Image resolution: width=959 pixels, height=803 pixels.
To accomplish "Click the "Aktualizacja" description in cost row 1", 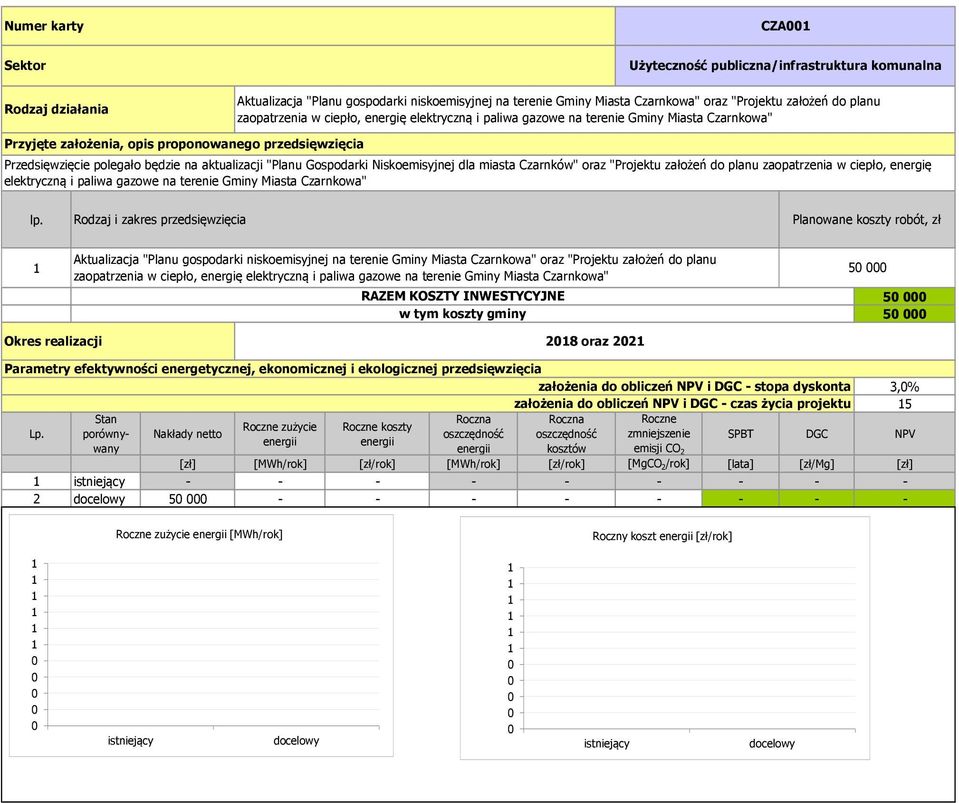I will tap(425, 268).
